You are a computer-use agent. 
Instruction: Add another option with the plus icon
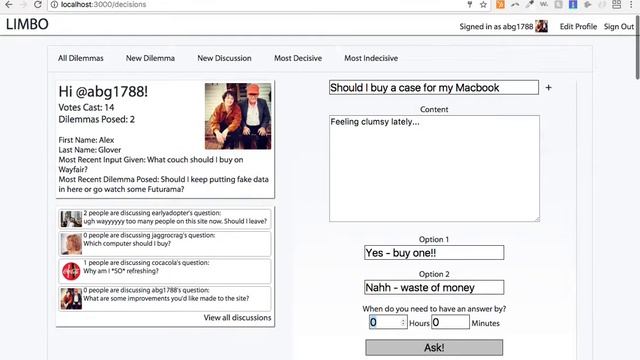coord(549,87)
